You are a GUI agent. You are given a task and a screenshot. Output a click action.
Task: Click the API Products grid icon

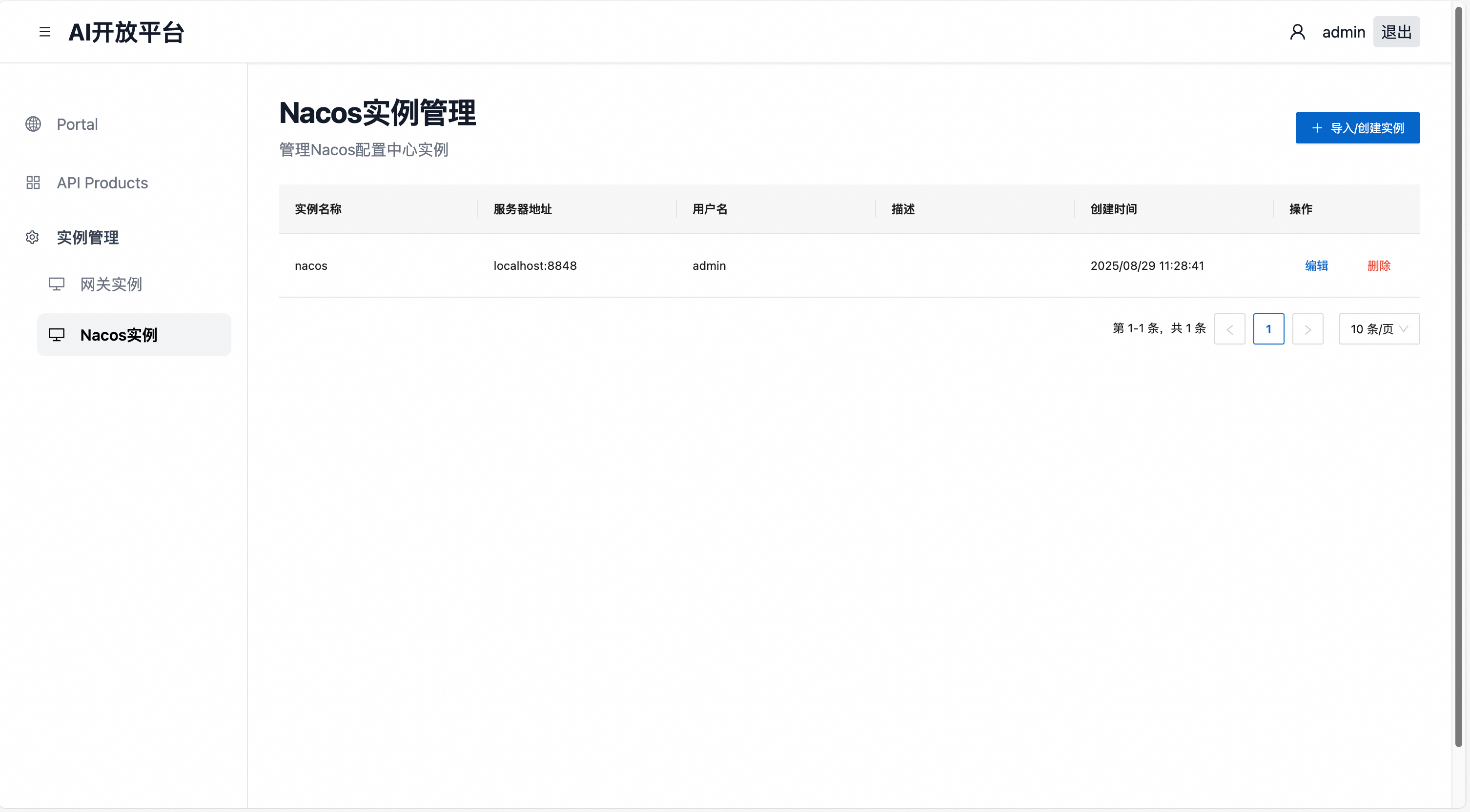[33, 183]
